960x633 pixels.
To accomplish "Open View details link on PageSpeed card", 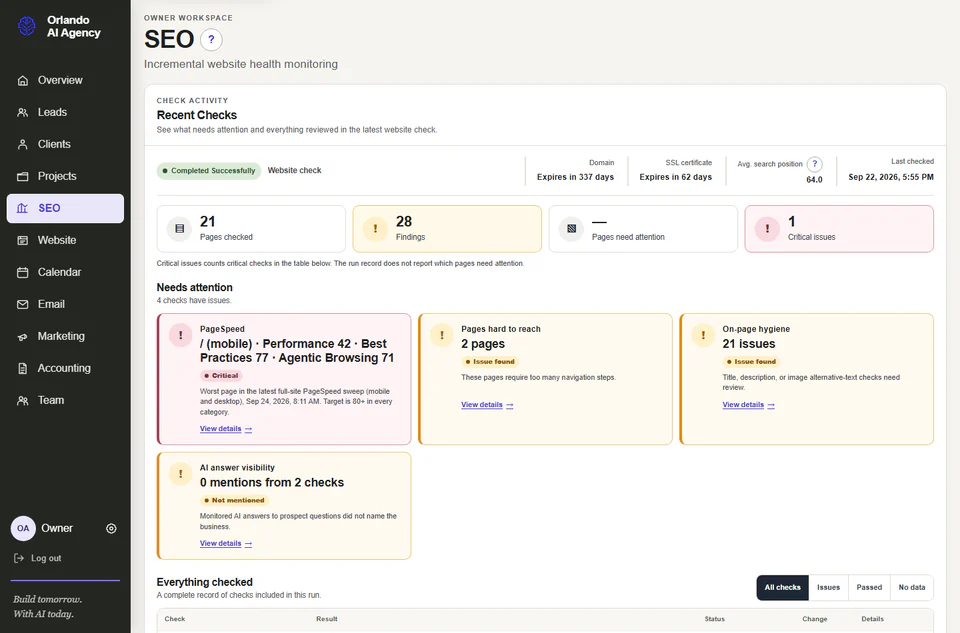I will (226, 429).
